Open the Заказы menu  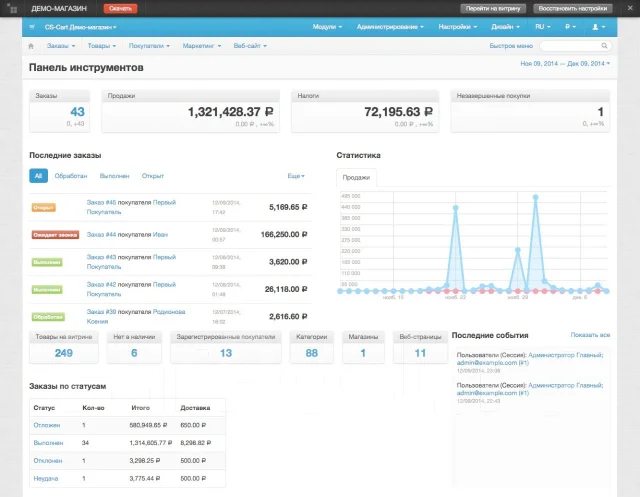61,46
